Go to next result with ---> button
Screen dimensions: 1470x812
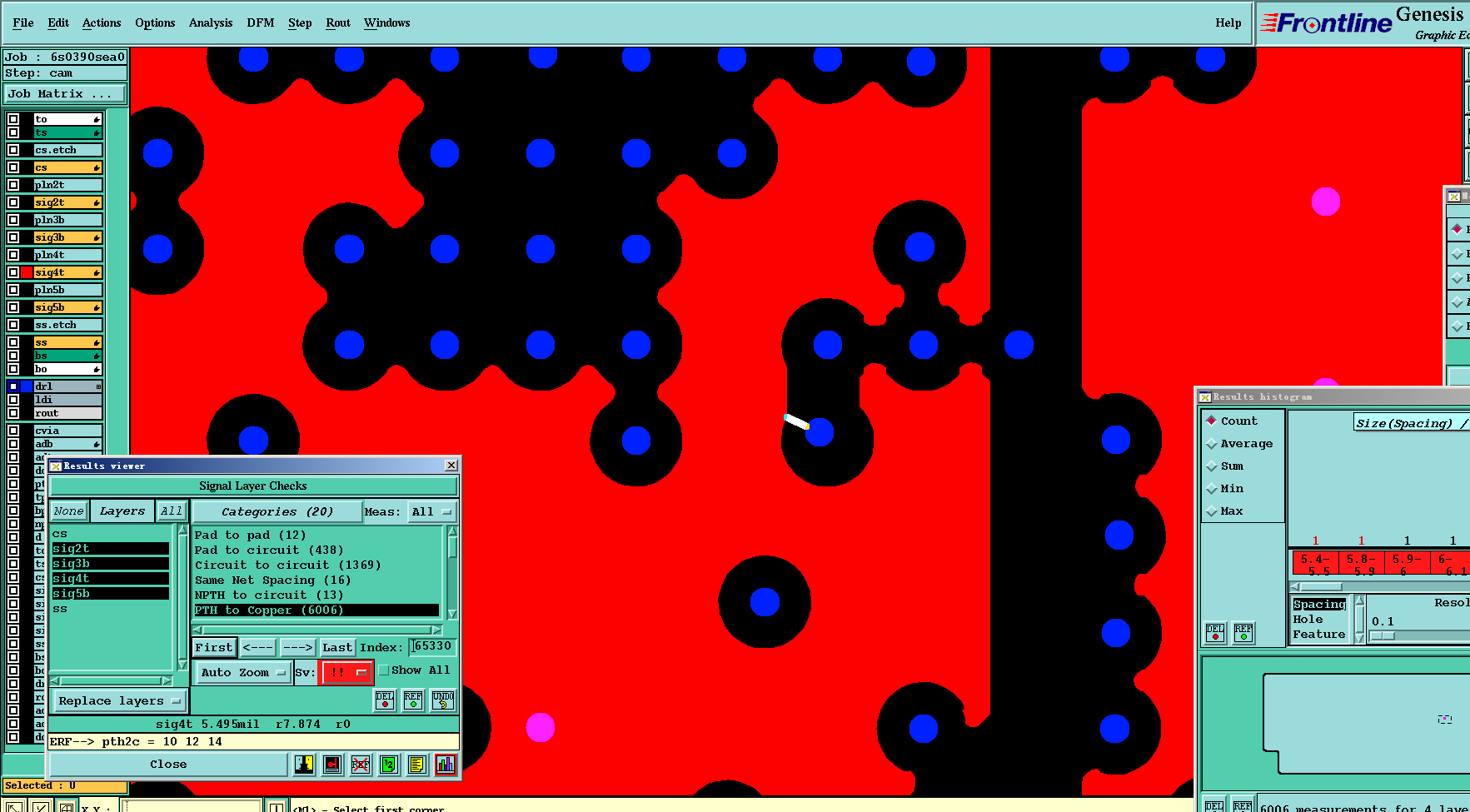(x=297, y=647)
